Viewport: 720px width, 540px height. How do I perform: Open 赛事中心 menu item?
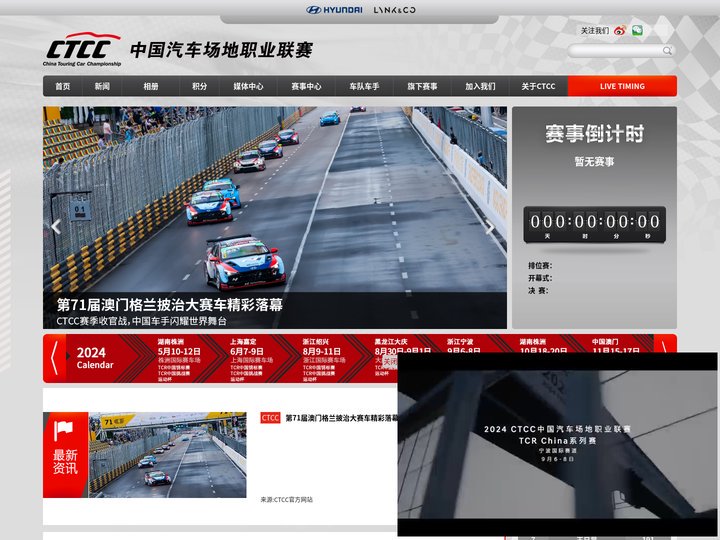tap(306, 86)
